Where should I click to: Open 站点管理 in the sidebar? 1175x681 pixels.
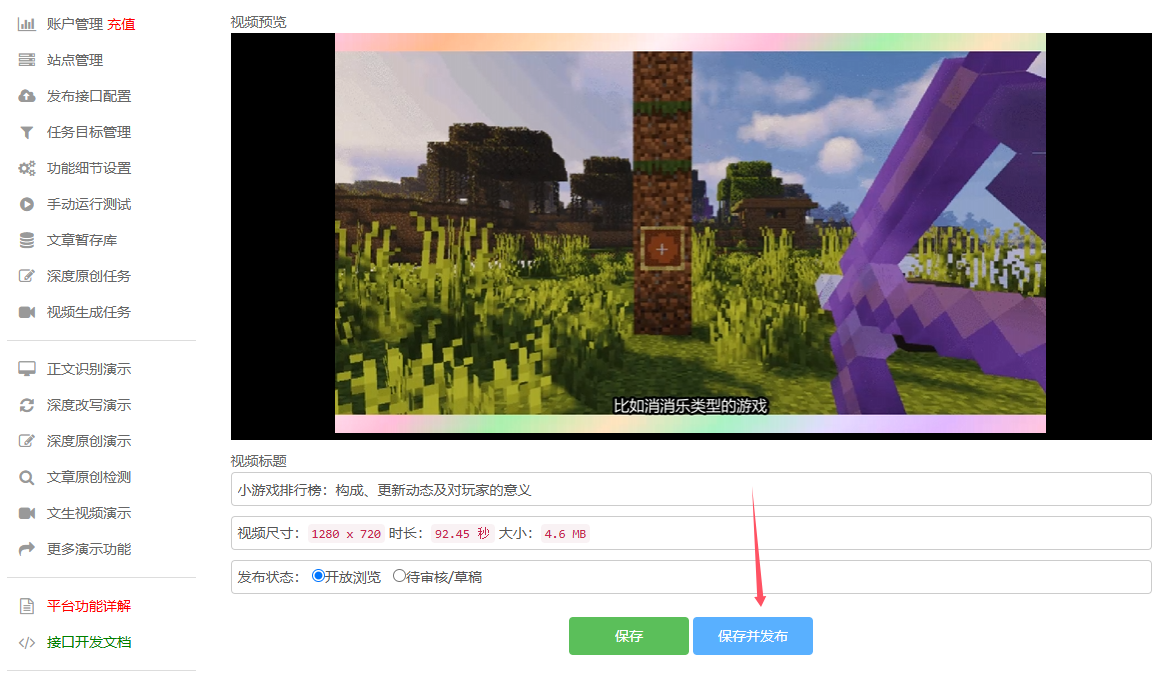tap(75, 60)
